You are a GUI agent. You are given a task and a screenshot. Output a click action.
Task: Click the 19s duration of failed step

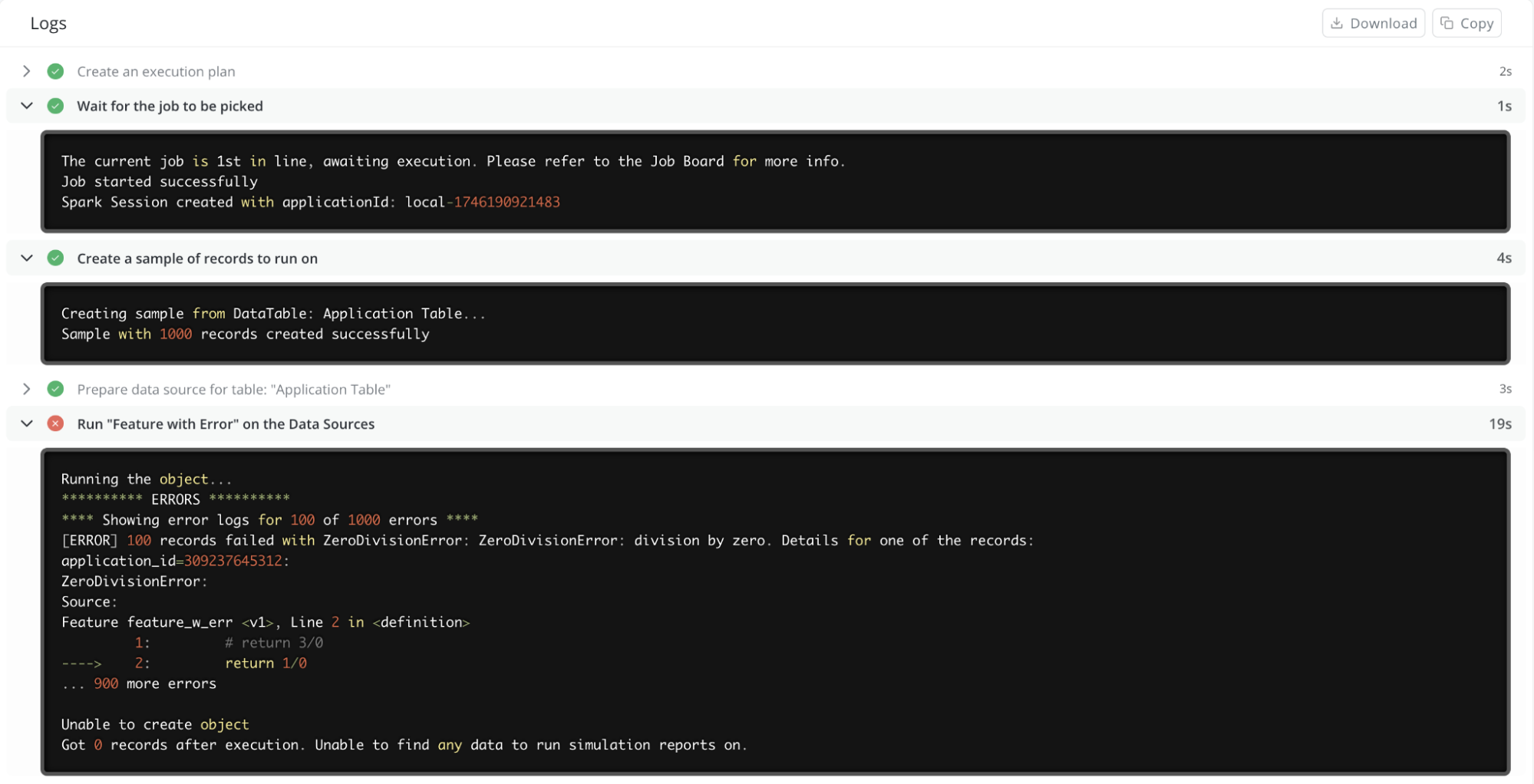(x=1499, y=423)
